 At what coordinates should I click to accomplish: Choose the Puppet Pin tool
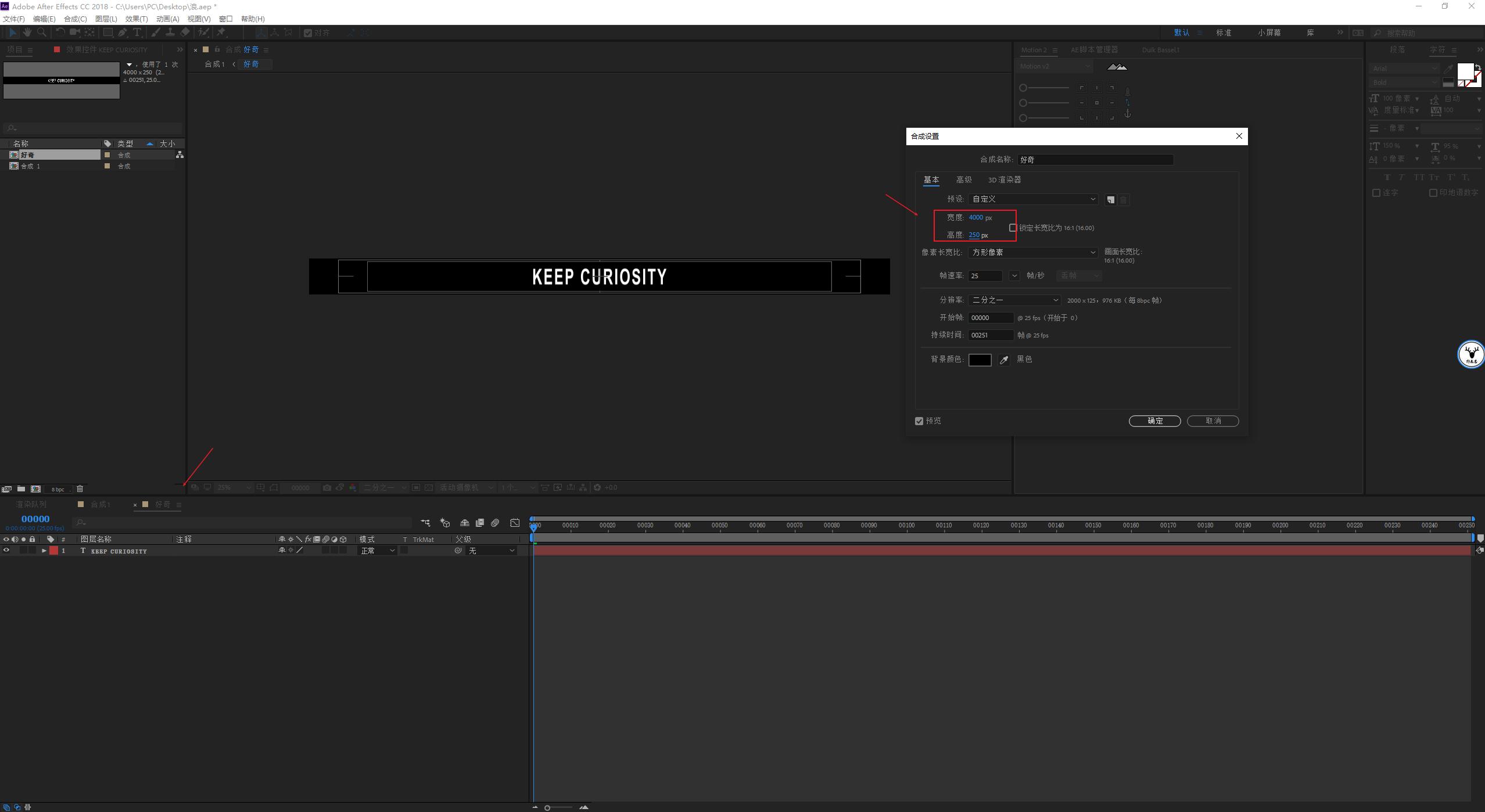point(221,33)
